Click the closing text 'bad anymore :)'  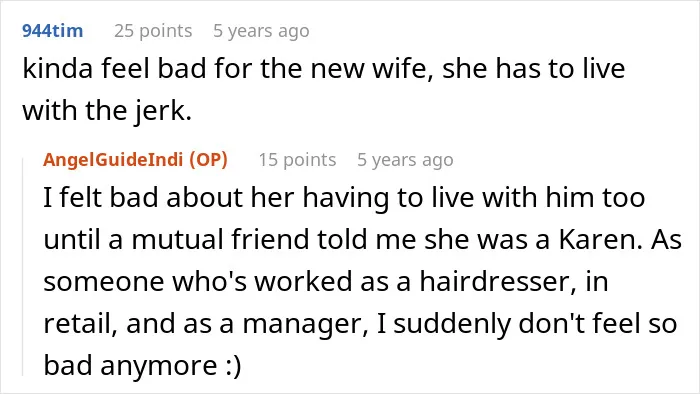(142, 365)
